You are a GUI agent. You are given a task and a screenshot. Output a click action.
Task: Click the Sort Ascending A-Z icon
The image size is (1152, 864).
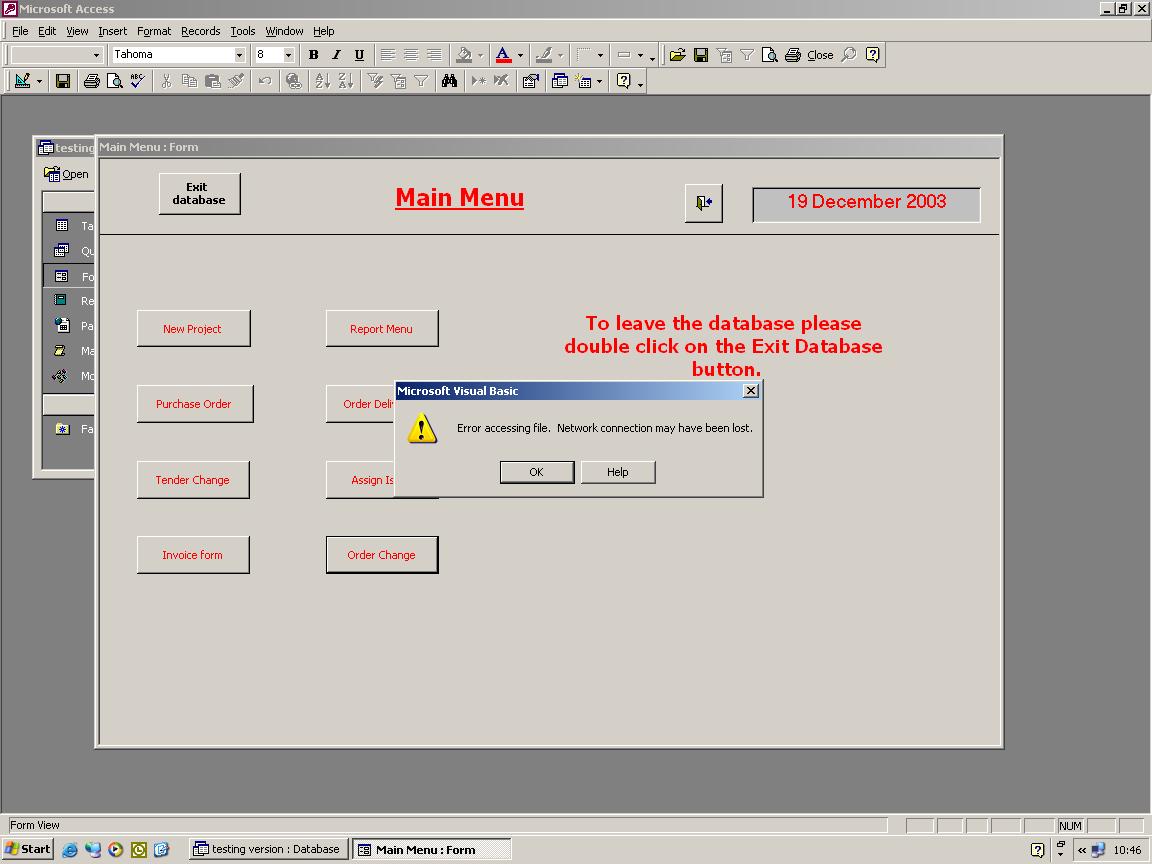(x=323, y=81)
